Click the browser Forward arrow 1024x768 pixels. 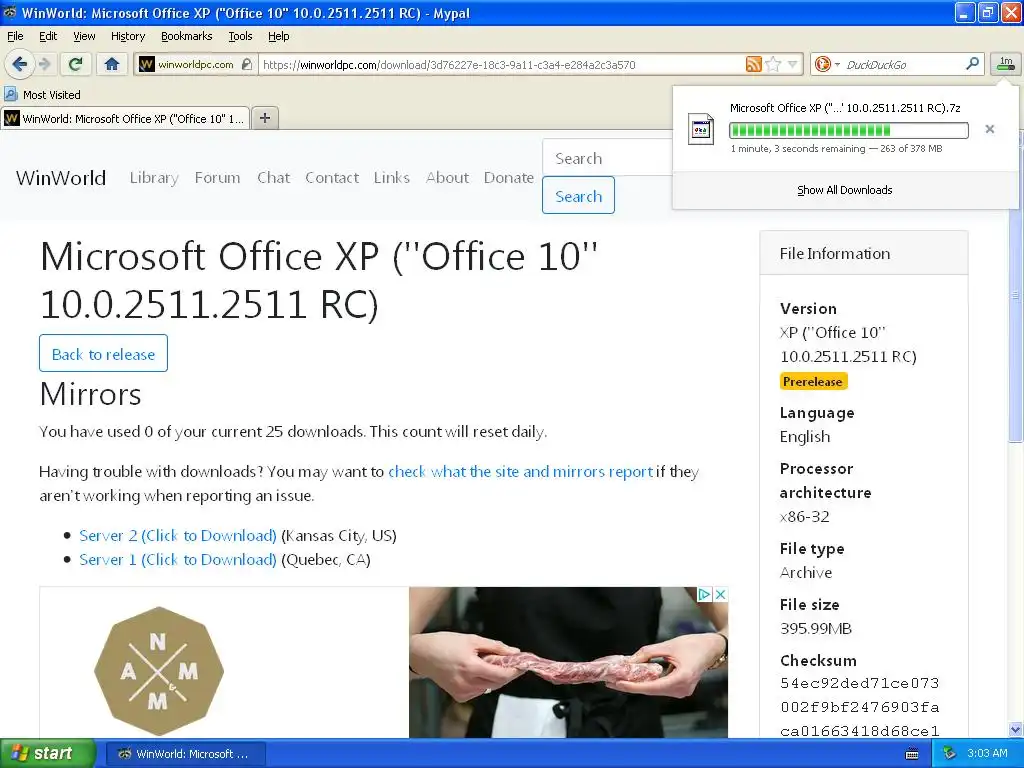(x=44, y=64)
